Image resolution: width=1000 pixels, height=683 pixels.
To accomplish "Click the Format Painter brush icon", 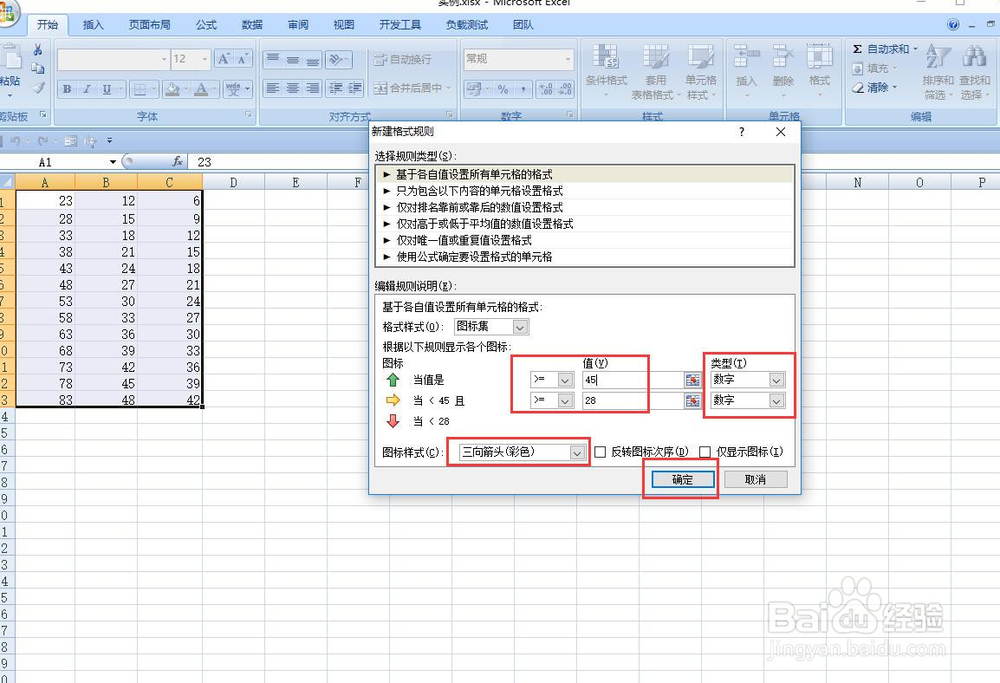I will [38, 88].
